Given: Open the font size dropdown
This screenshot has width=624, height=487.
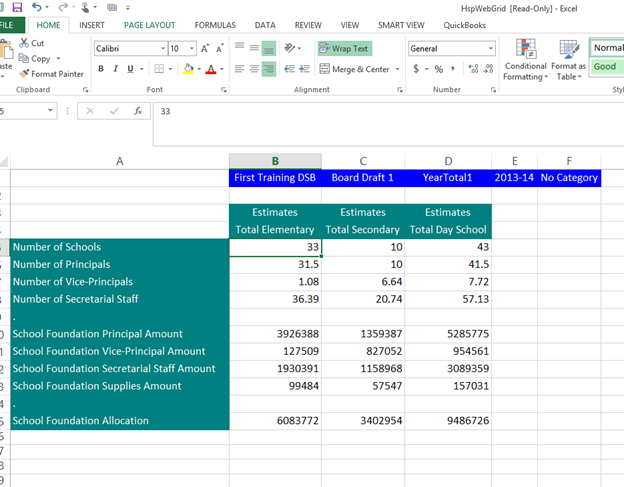Looking at the screenshot, I should 190,48.
